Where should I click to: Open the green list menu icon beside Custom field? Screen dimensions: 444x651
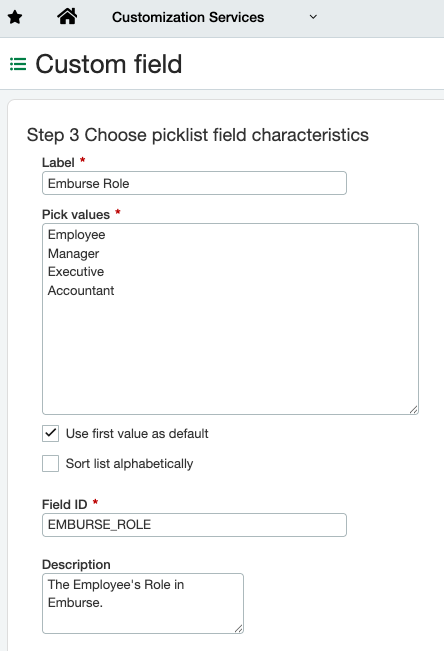[x=18, y=64]
